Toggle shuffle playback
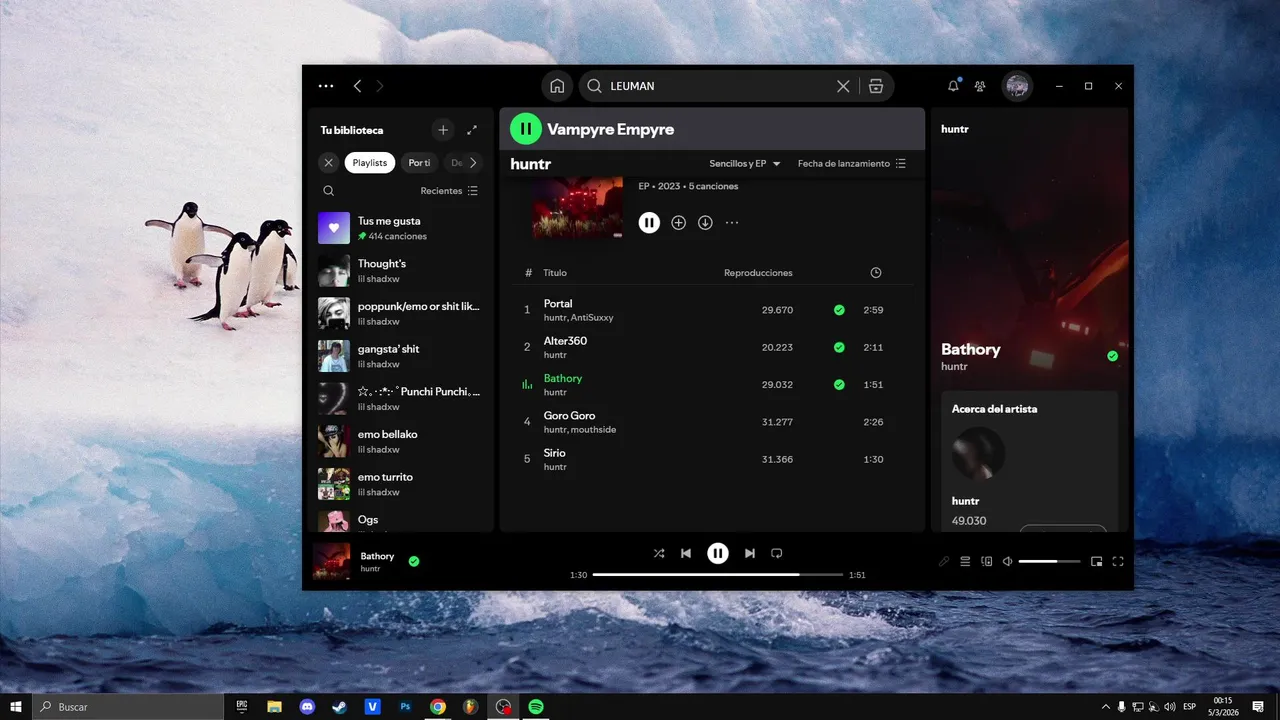 point(659,553)
